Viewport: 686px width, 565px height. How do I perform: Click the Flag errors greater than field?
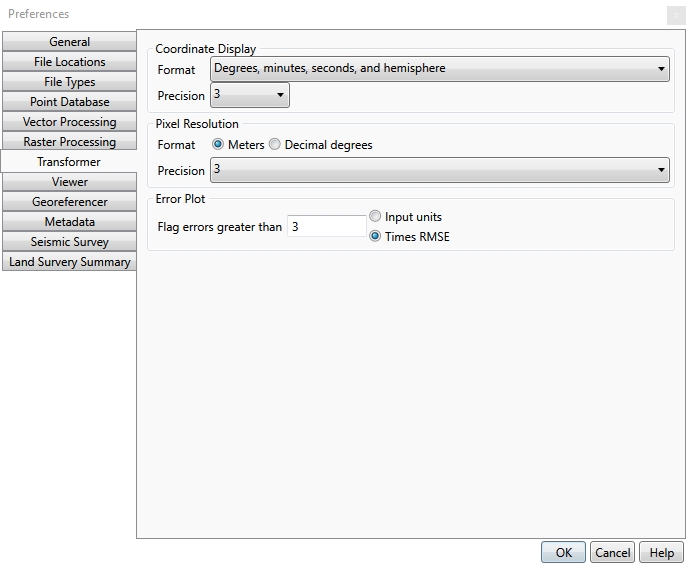pos(326,227)
